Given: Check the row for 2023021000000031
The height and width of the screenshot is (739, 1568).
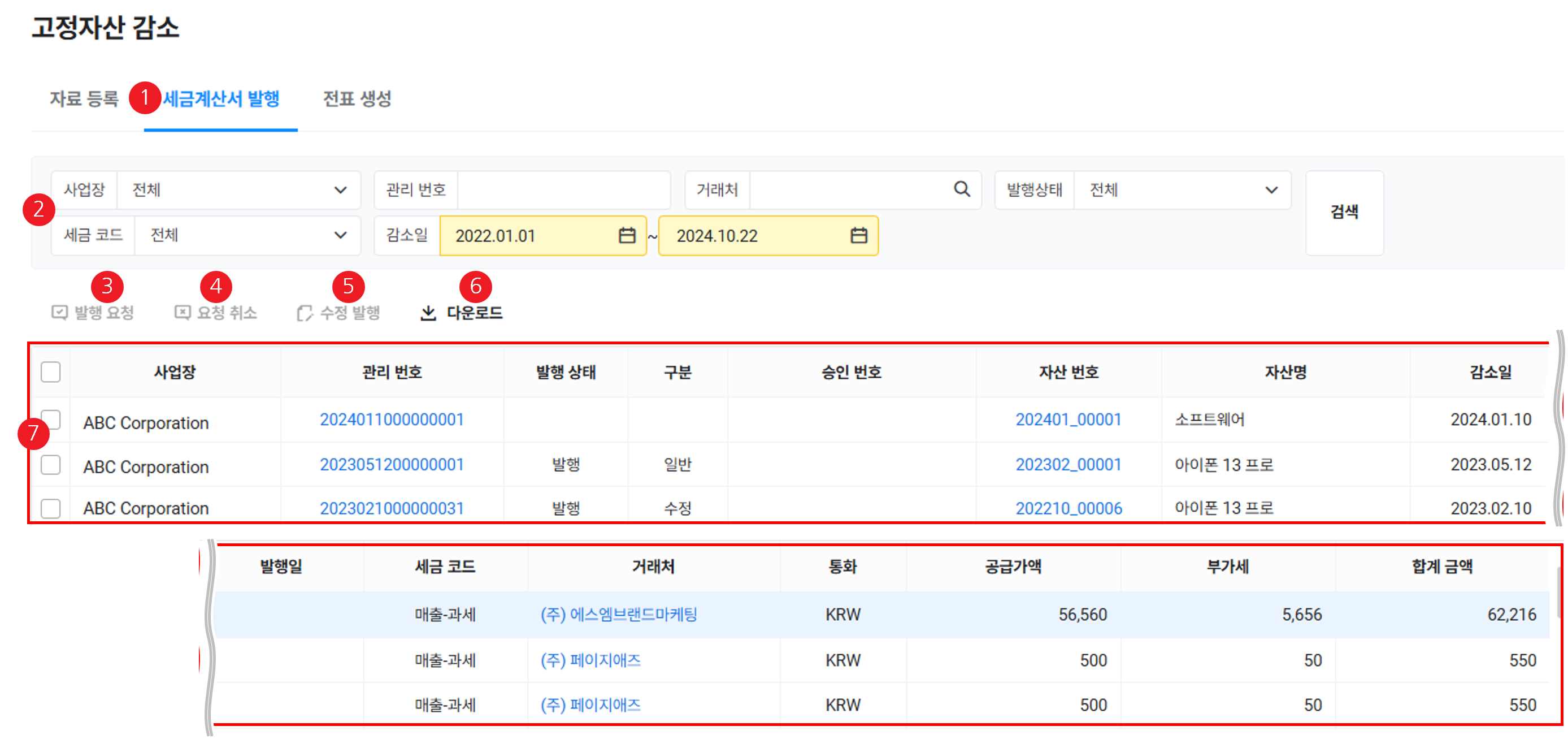Looking at the screenshot, I should tap(50, 508).
